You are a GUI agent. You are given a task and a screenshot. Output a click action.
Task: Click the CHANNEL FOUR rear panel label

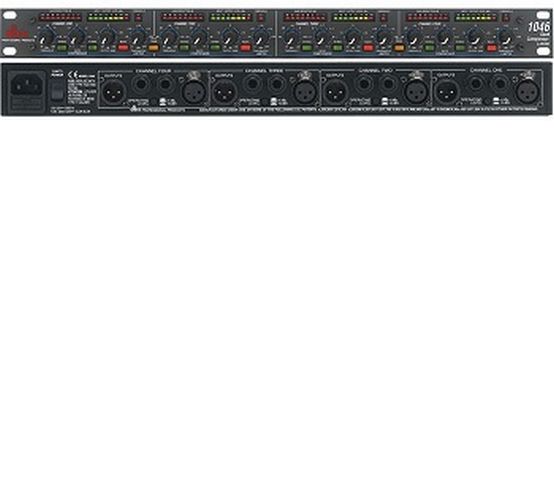pyautogui.click(x=153, y=71)
